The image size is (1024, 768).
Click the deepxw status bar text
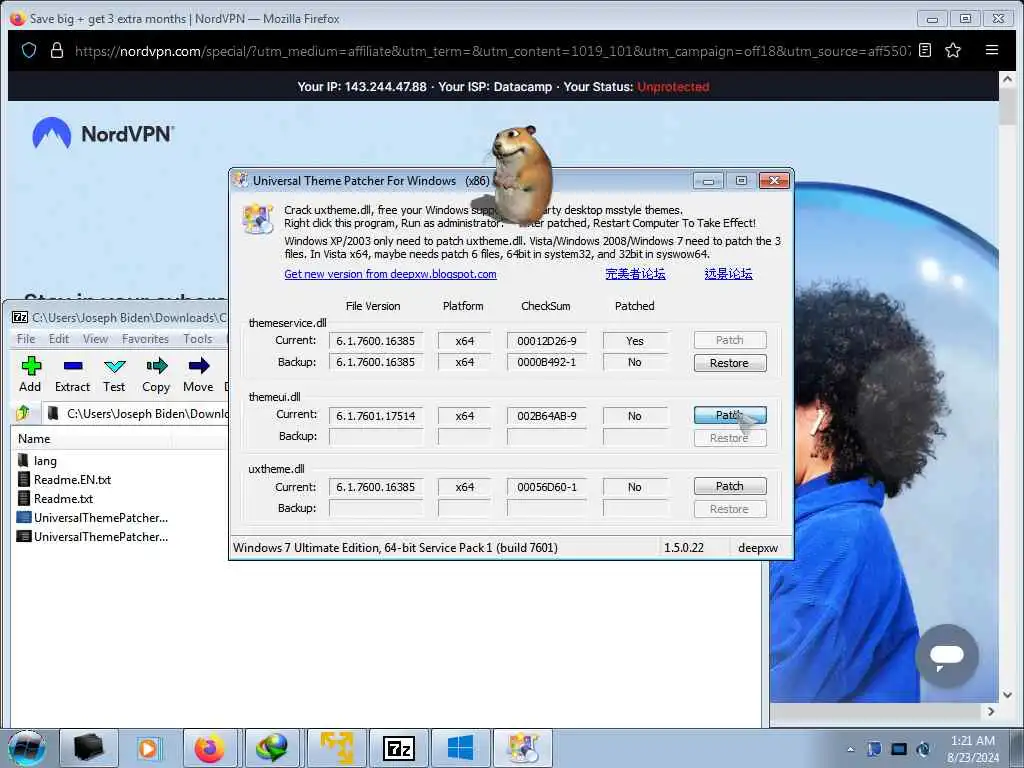pos(758,548)
